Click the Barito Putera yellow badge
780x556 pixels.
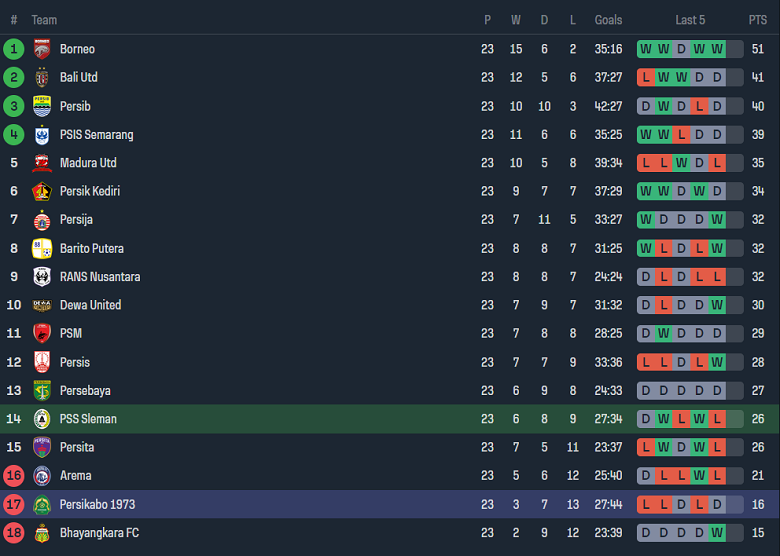click(42, 248)
